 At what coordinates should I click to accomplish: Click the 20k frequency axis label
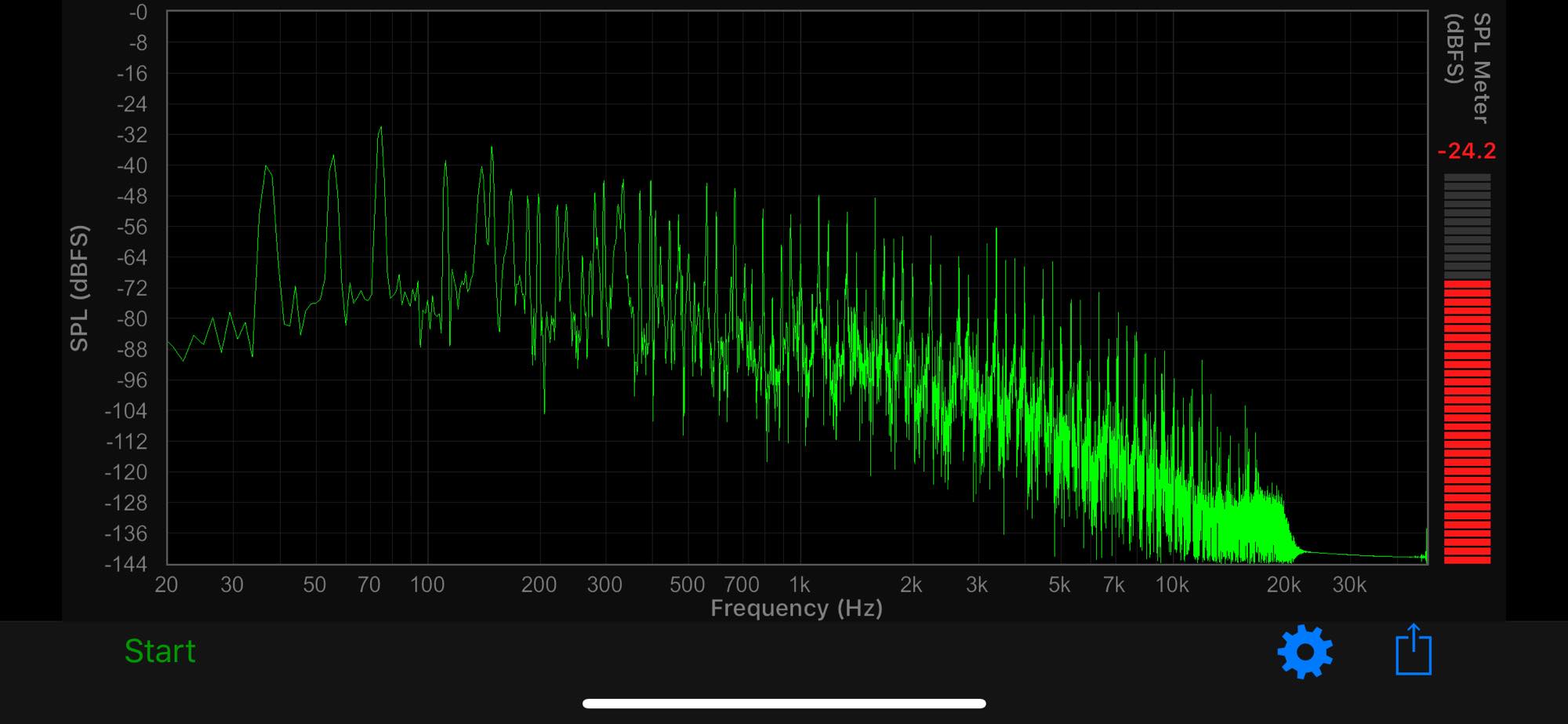(x=1283, y=585)
